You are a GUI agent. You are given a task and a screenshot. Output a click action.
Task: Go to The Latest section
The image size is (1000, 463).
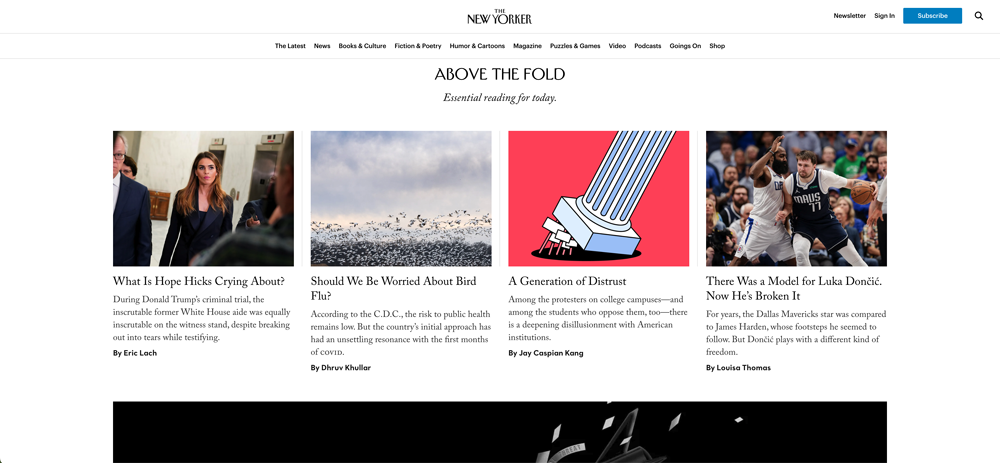[x=290, y=46]
